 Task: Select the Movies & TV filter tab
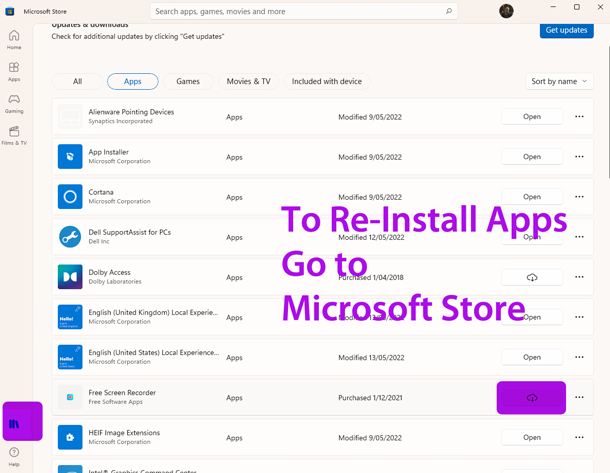point(248,81)
